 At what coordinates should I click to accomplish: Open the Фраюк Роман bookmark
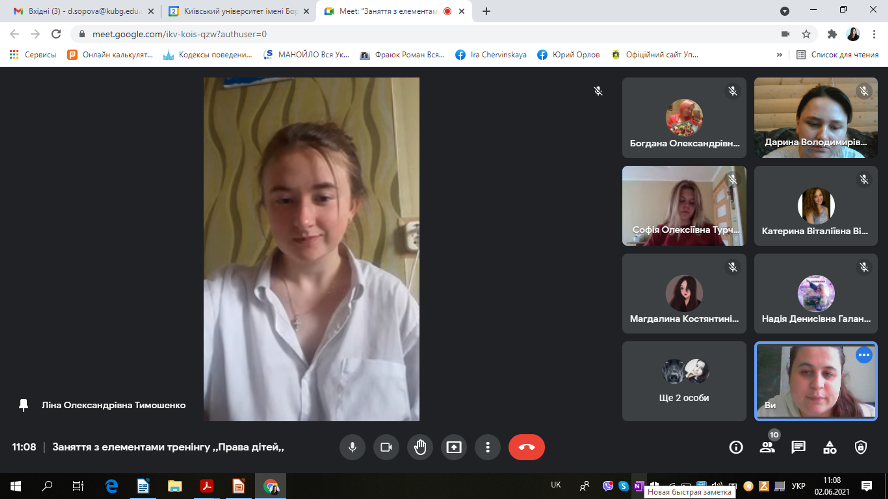pos(402,54)
